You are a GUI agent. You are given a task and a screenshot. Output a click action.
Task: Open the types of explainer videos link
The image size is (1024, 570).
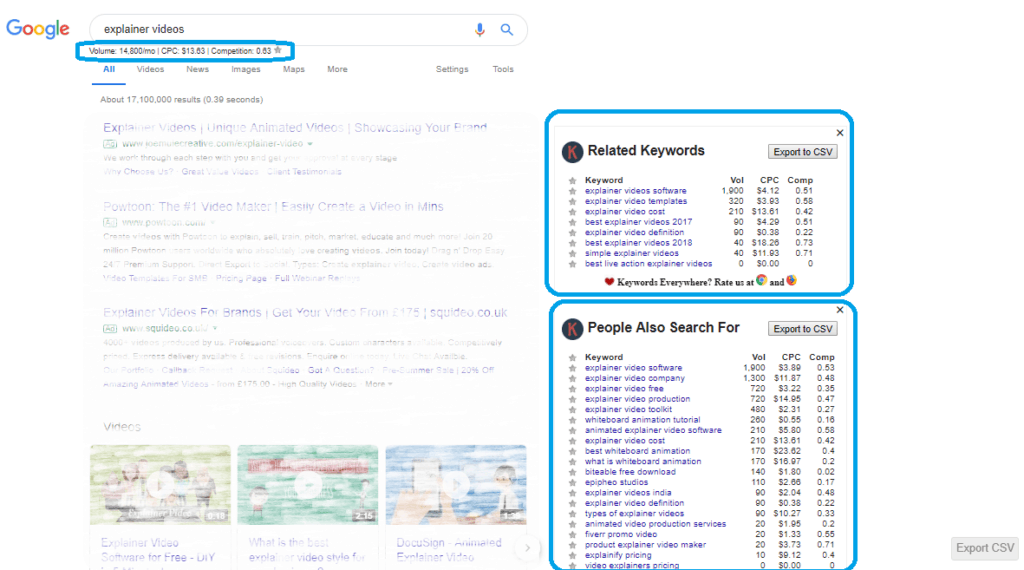634,514
